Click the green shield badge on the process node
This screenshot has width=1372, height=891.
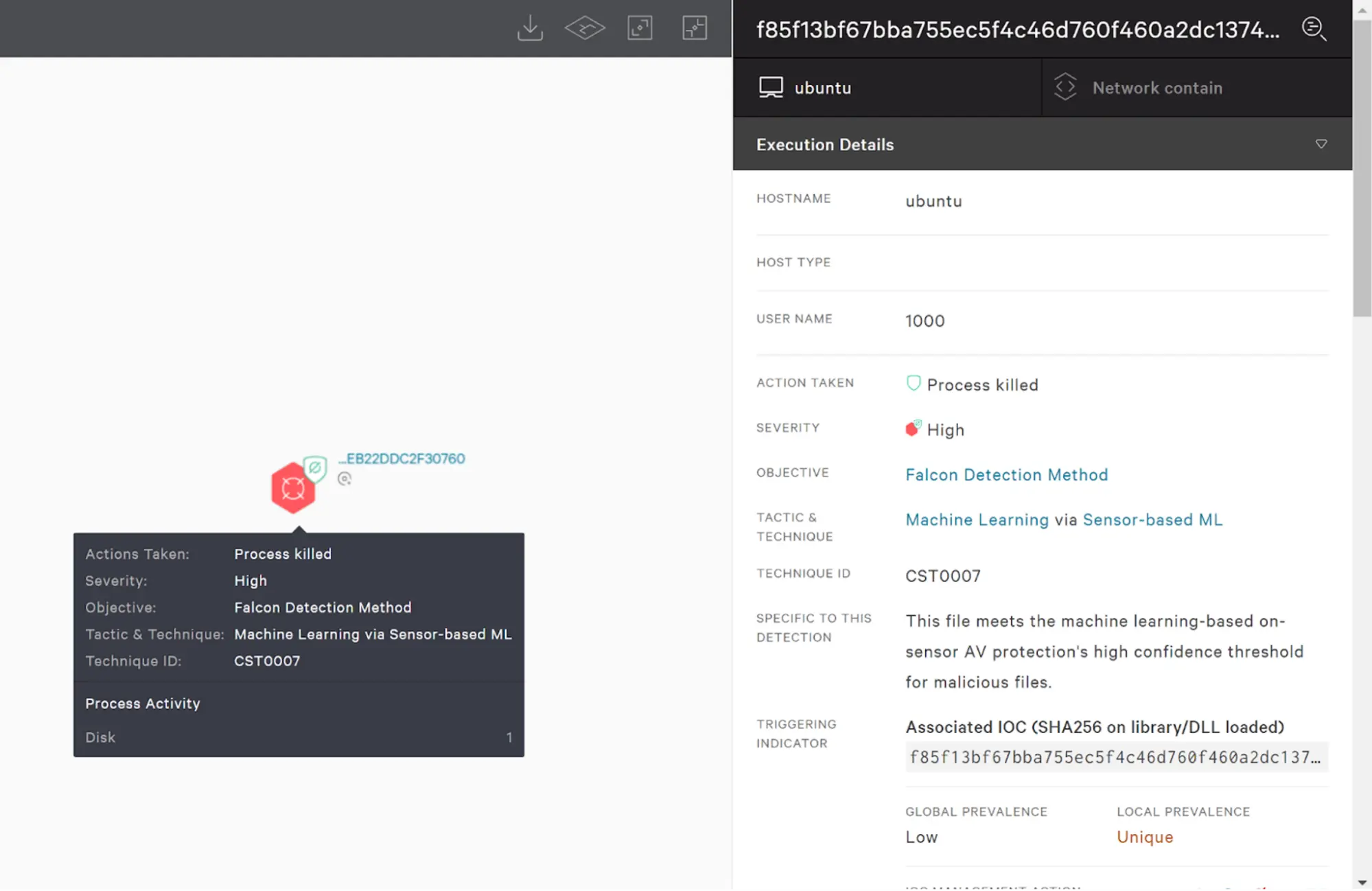click(x=315, y=468)
